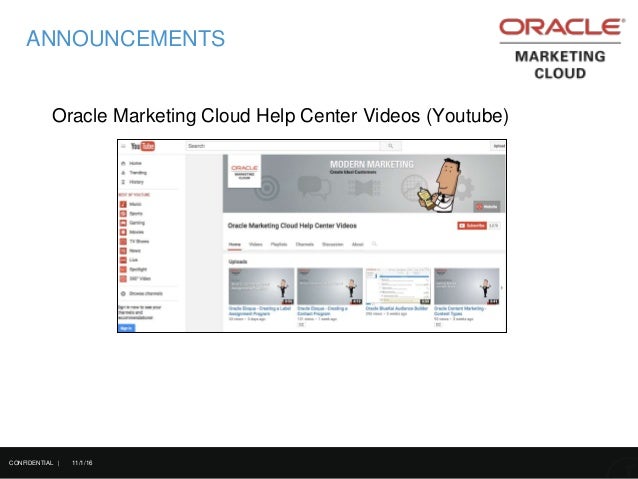Click the red Subscribe button
This screenshot has height=479, width=638.
[x=472, y=225]
